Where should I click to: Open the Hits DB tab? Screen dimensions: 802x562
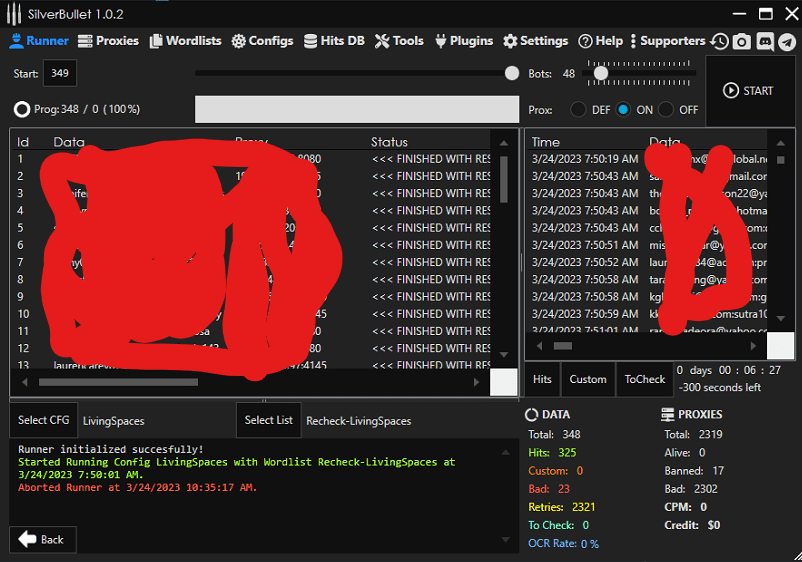click(x=334, y=41)
